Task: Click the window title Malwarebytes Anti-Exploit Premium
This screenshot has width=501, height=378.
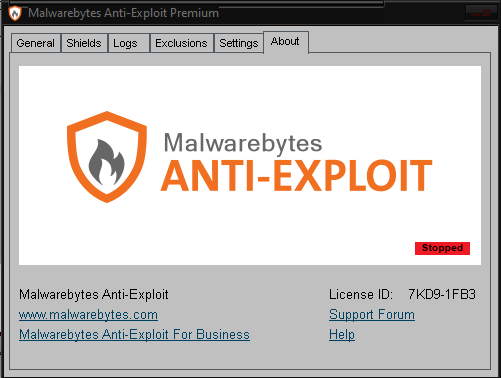Action: pos(123,13)
